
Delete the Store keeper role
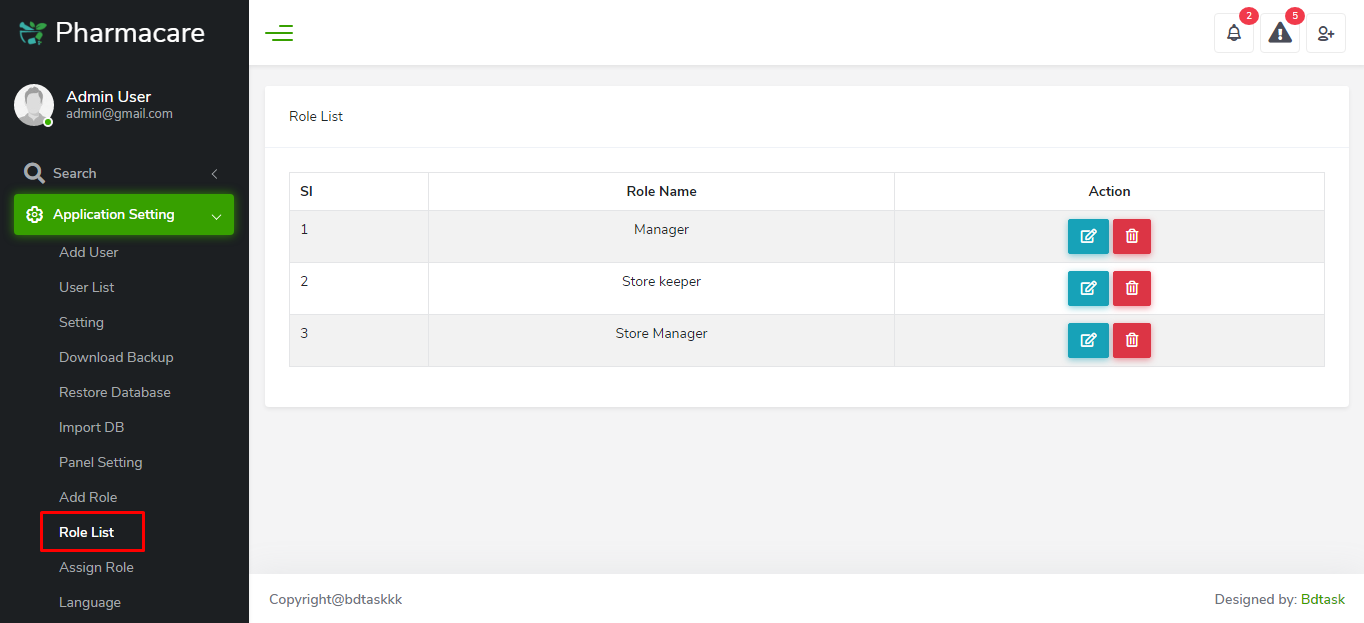[1132, 289]
